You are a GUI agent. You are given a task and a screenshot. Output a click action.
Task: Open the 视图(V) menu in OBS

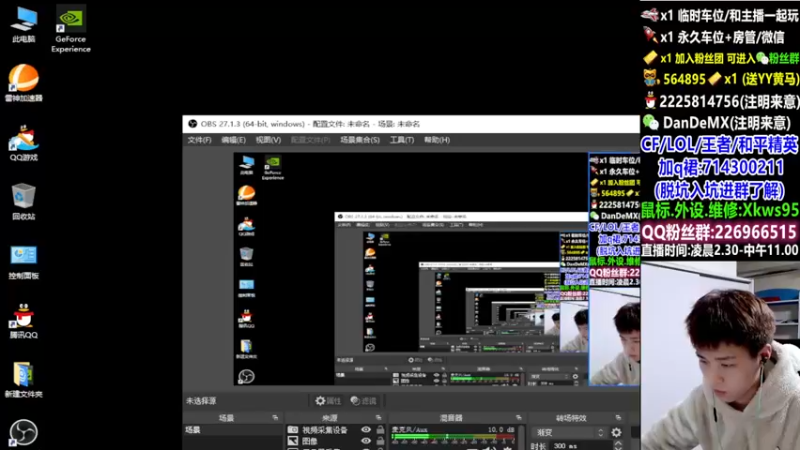coord(268,140)
